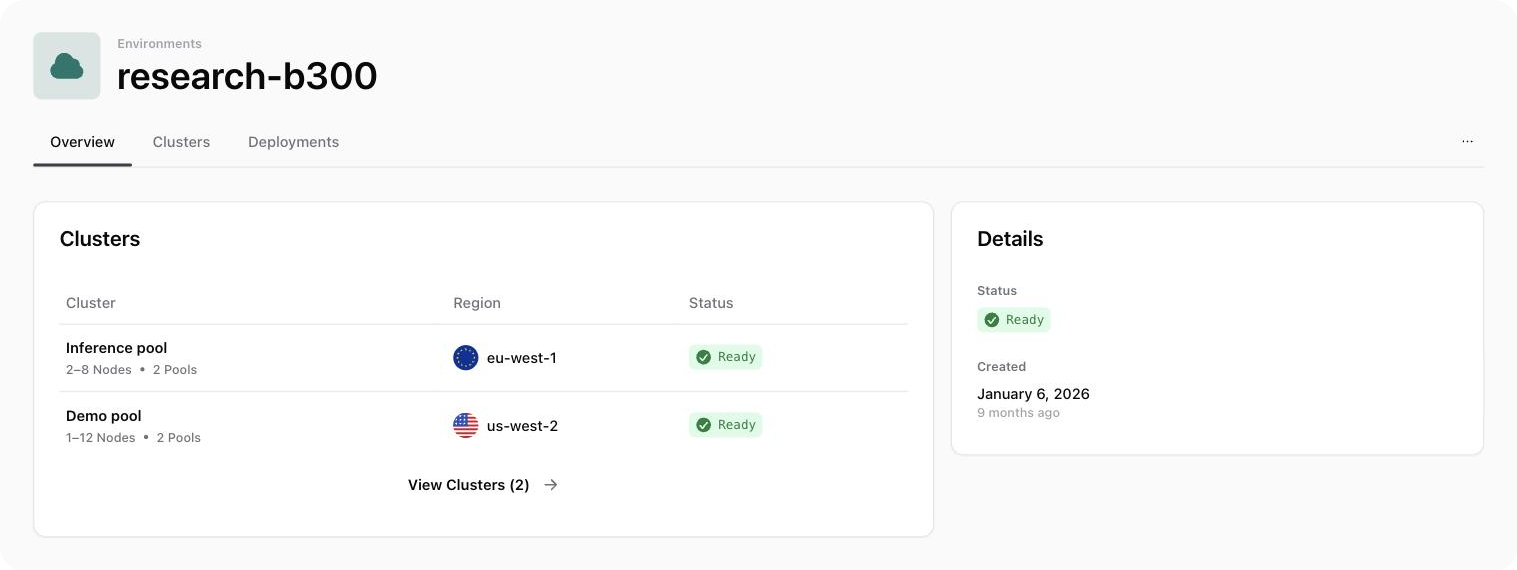
Task: Click the us-west-2 region text
Action: pyautogui.click(x=522, y=426)
